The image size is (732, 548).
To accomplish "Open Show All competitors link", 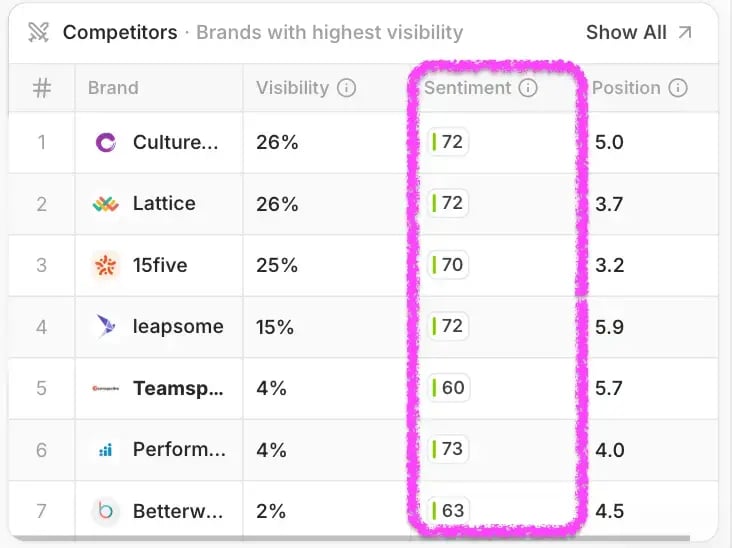I will click(626, 32).
